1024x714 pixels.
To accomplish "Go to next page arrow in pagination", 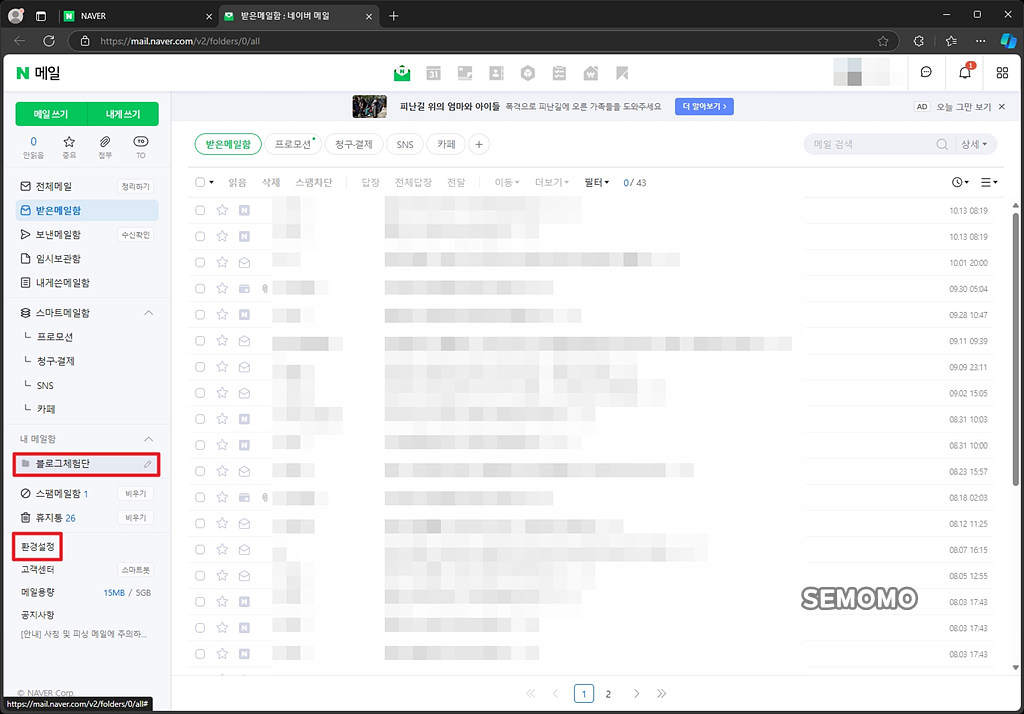I will pyautogui.click(x=636, y=693).
